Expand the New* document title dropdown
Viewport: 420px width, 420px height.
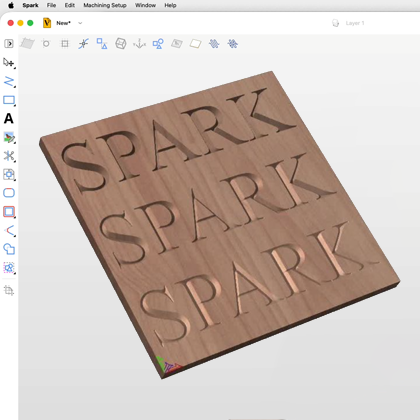click(x=80, y=23)
